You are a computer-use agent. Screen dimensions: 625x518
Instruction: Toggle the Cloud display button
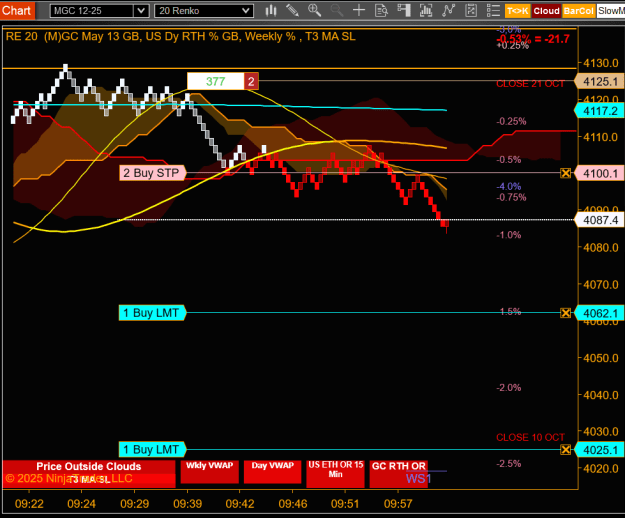coord(546,11)
